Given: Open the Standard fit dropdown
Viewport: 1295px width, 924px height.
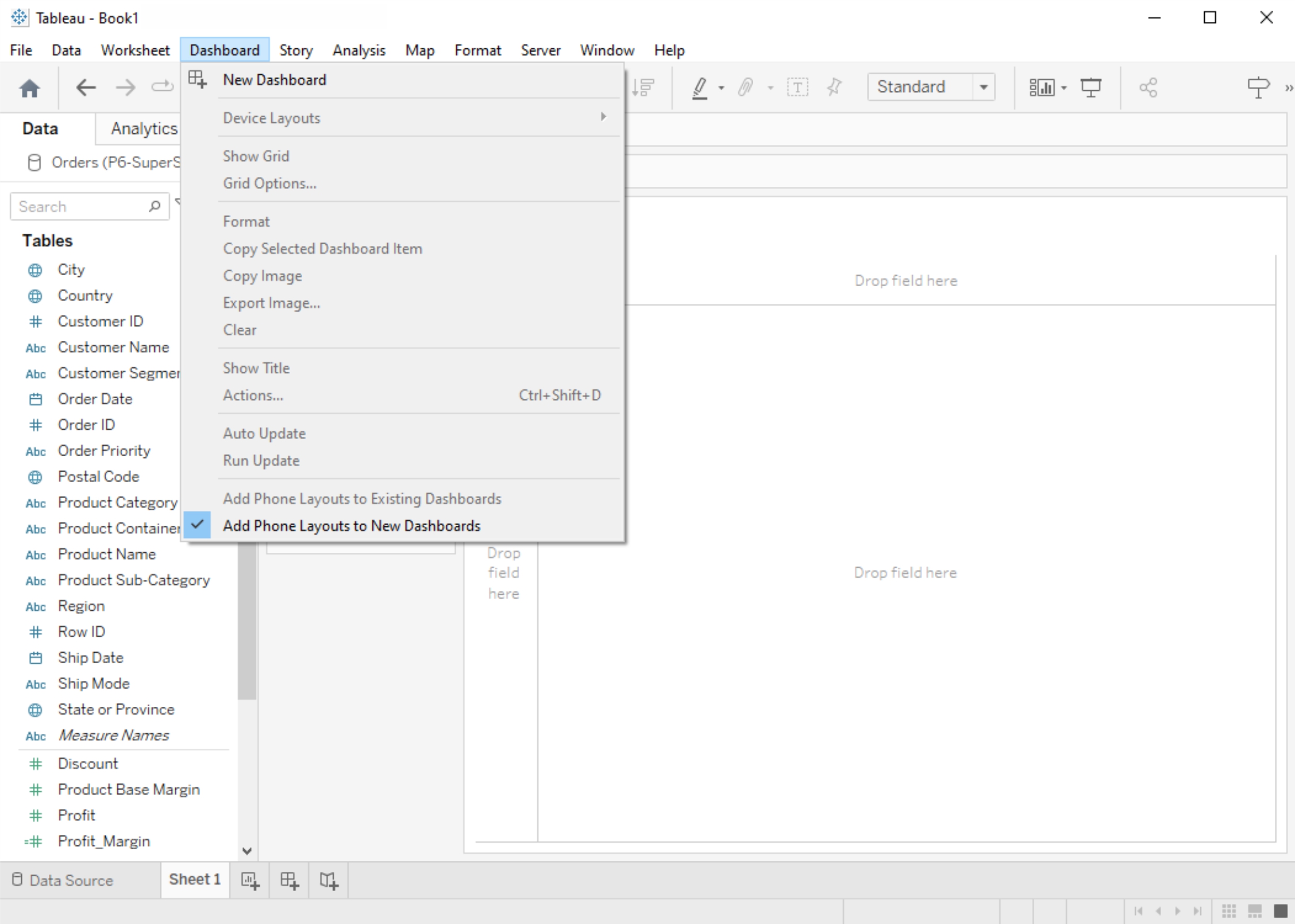Looking at the screenshot, I should point(983,87).
